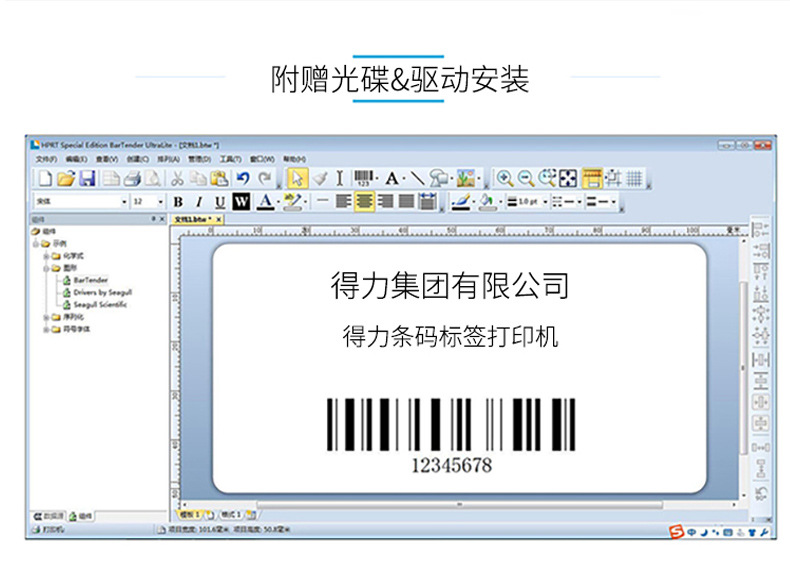Choose the text A creation tool
This screenshot has height=570, width=790.
[392, 178]
